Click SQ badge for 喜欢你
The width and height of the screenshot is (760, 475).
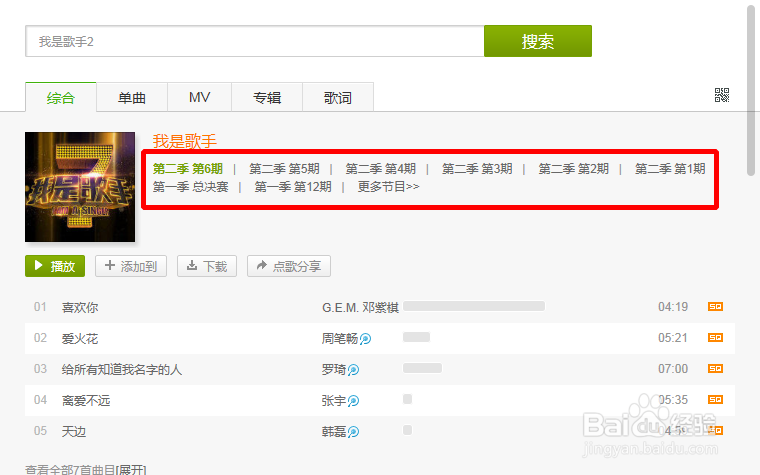click(x=715, y=306)
